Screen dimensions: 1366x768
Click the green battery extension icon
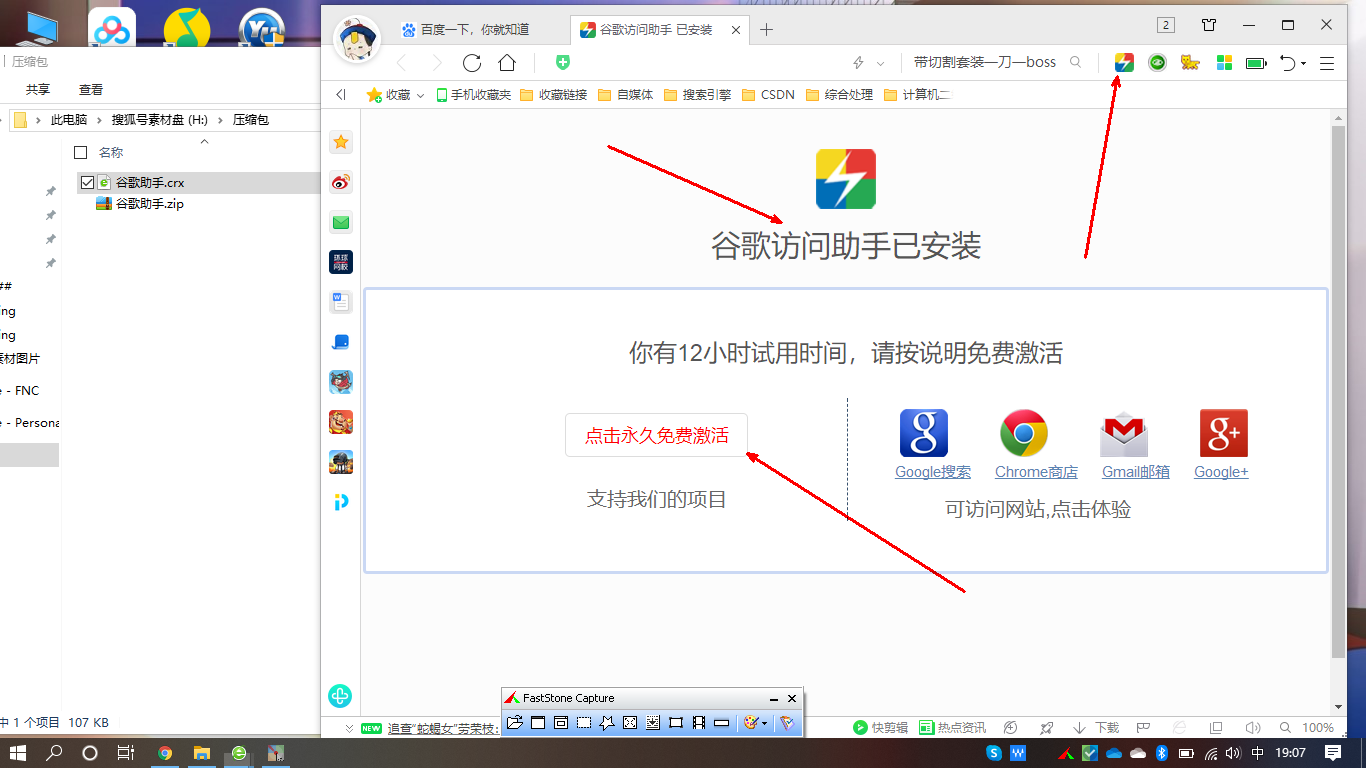click(x=1256, y=63)
